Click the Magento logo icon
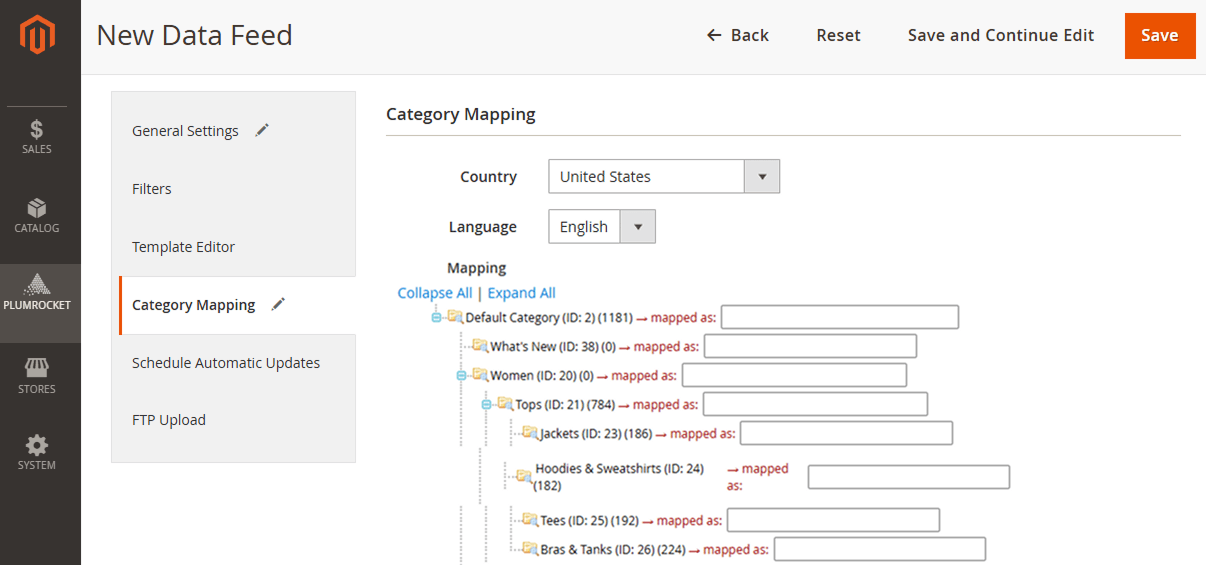This screenshot has height=565, width=1206. point(37,35)
